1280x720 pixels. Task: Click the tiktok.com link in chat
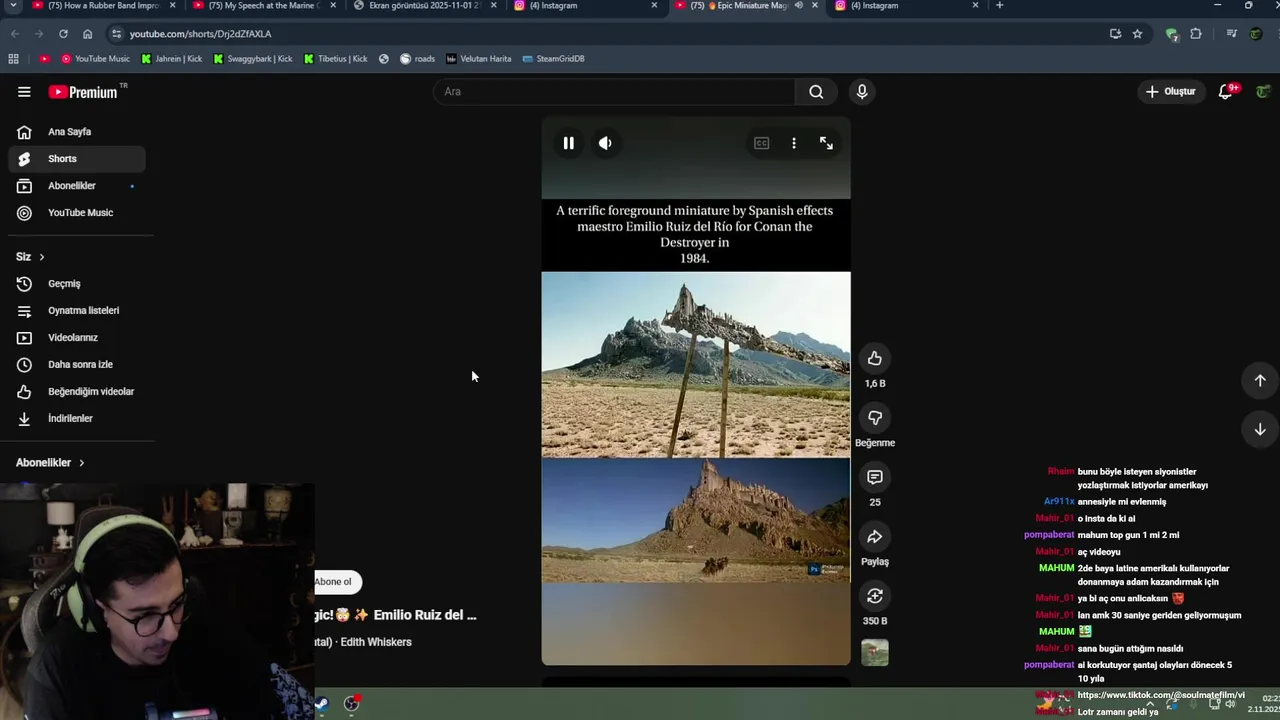click(1161, 695)
